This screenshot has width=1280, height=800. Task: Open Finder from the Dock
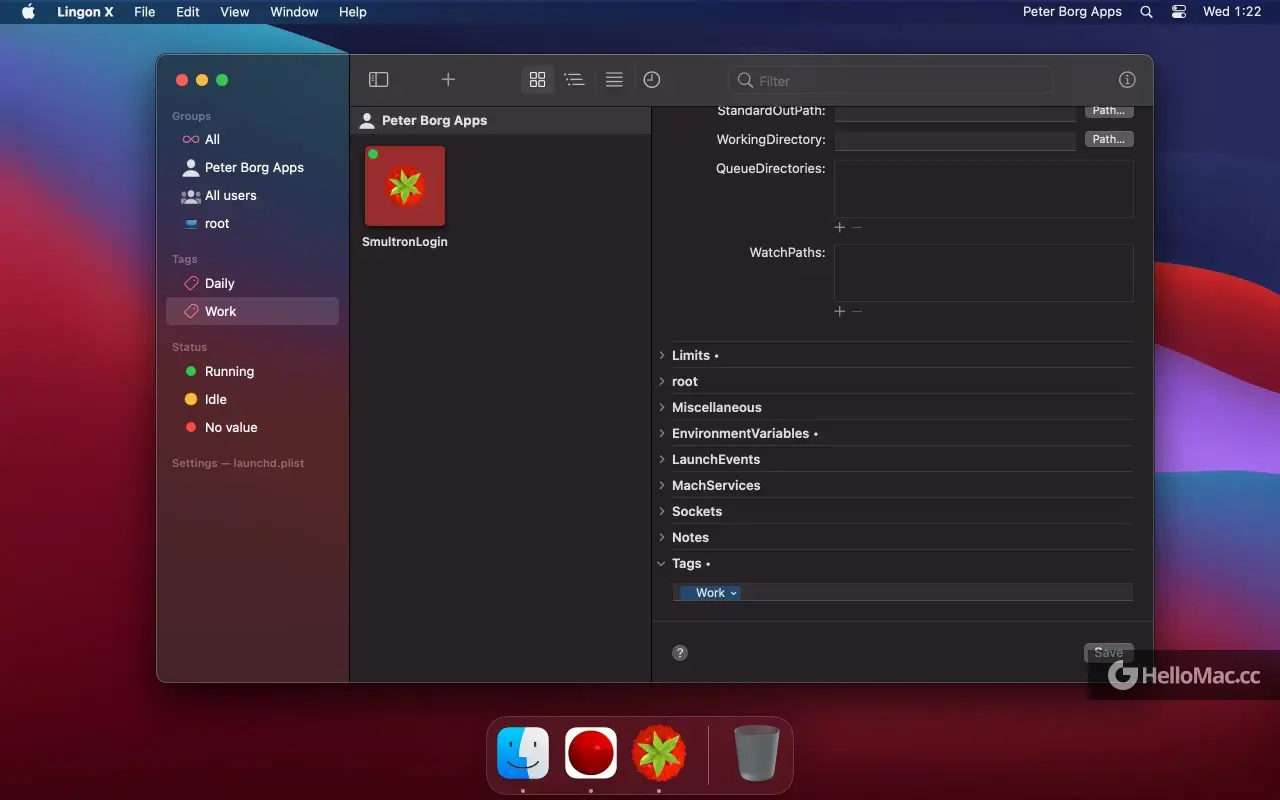tap(523, 753)
